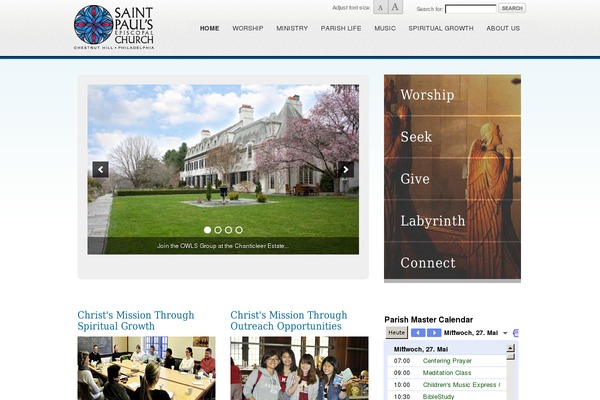Open the MUSIC menu item
This screenshot has width=600, height=400.
tap(385, 28)
